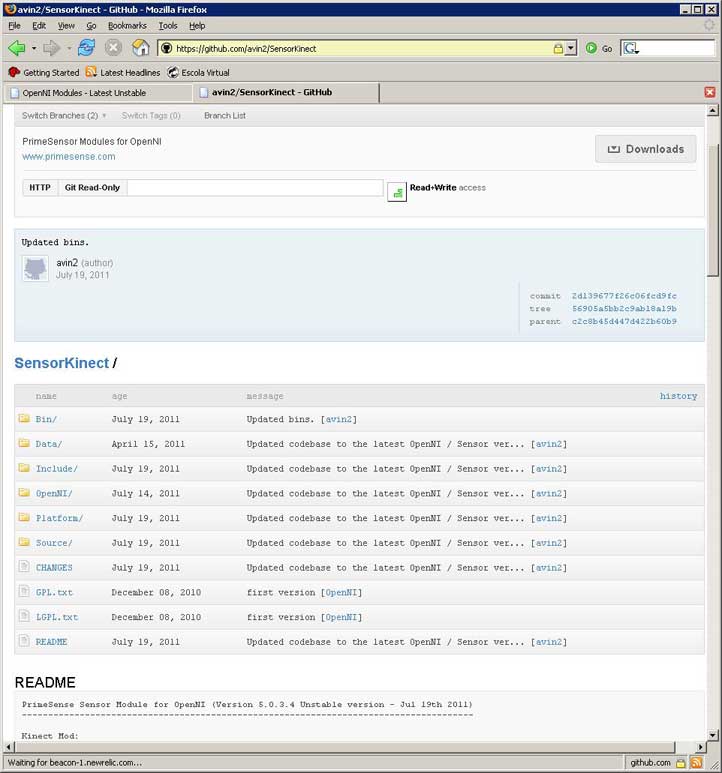Open the Escola Virtual bookmark
This screenshot has width=722, height=773.
[198, 72]
